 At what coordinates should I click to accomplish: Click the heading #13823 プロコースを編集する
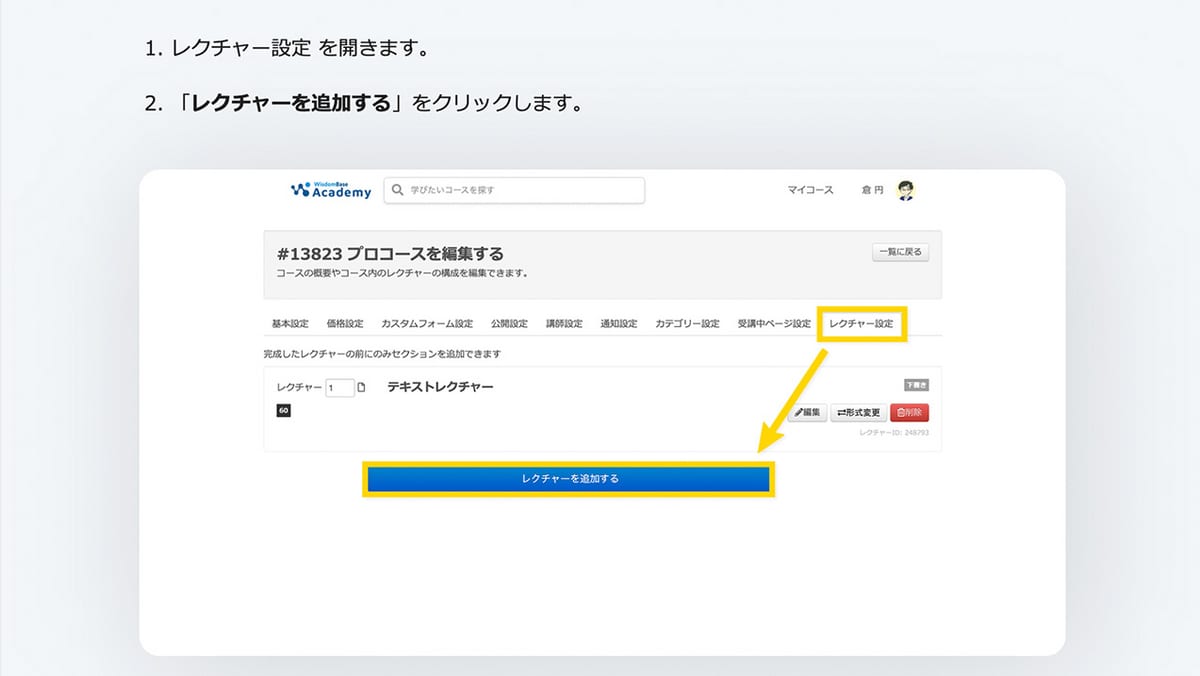390,254
